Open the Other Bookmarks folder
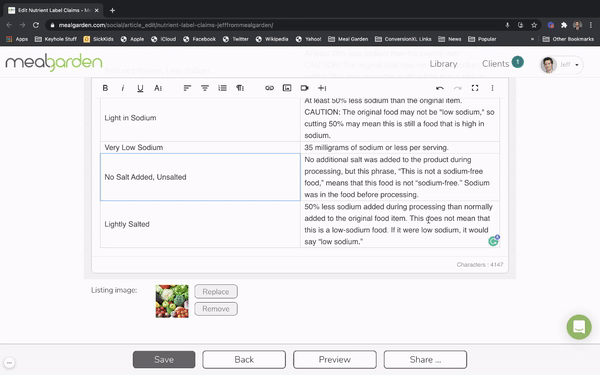Screen dimensions: 600x375 [x=569, y=39]
